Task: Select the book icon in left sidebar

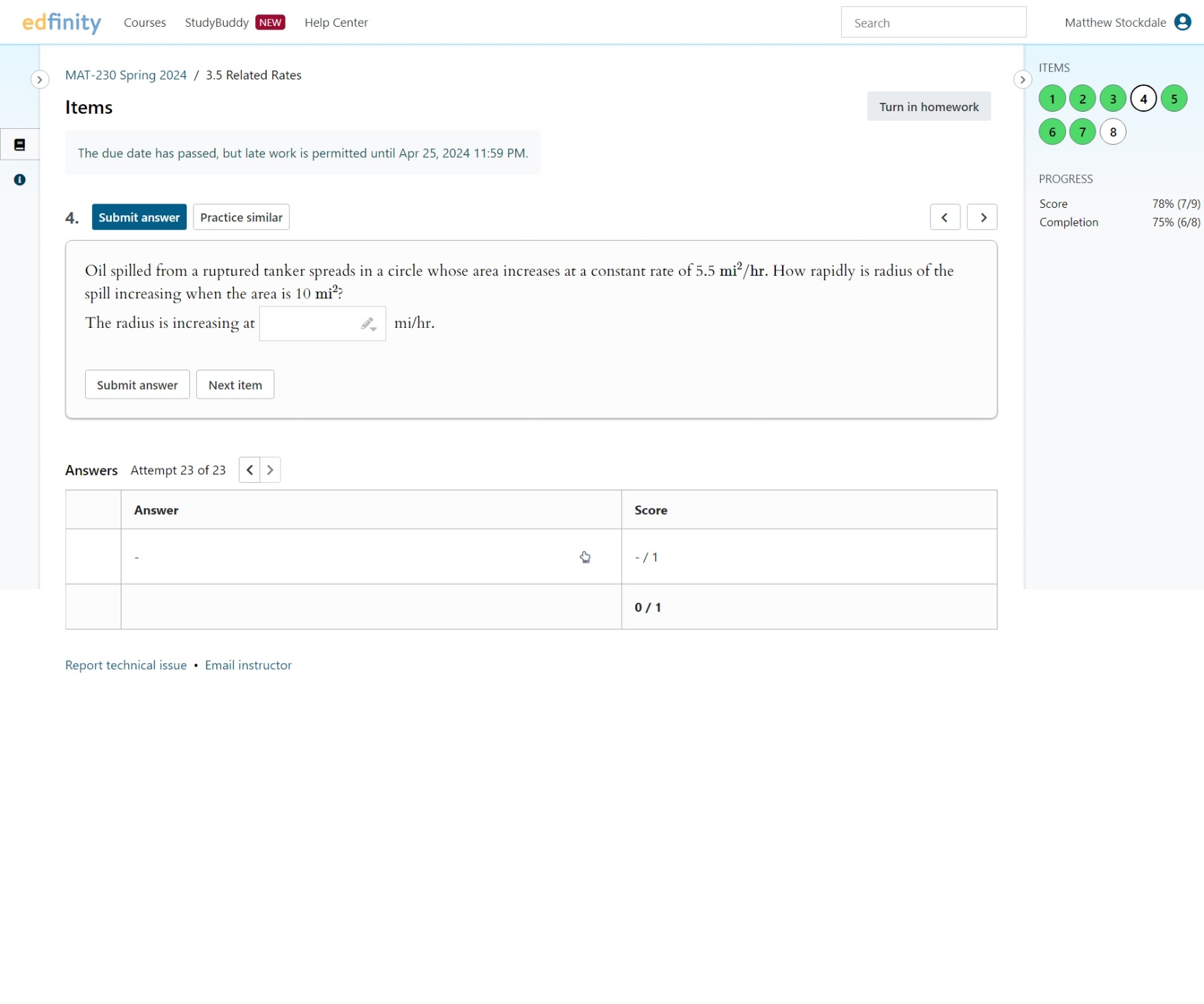Action: pos(20,145)
